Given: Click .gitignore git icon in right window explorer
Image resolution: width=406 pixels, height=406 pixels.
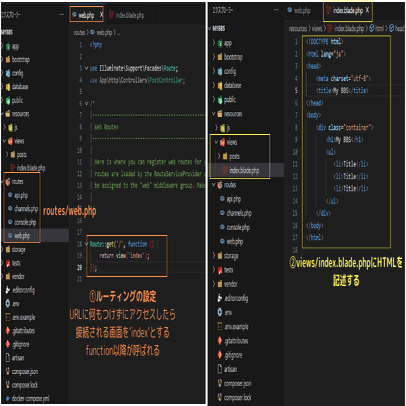Looking at the screenshot, I should 220,355.
